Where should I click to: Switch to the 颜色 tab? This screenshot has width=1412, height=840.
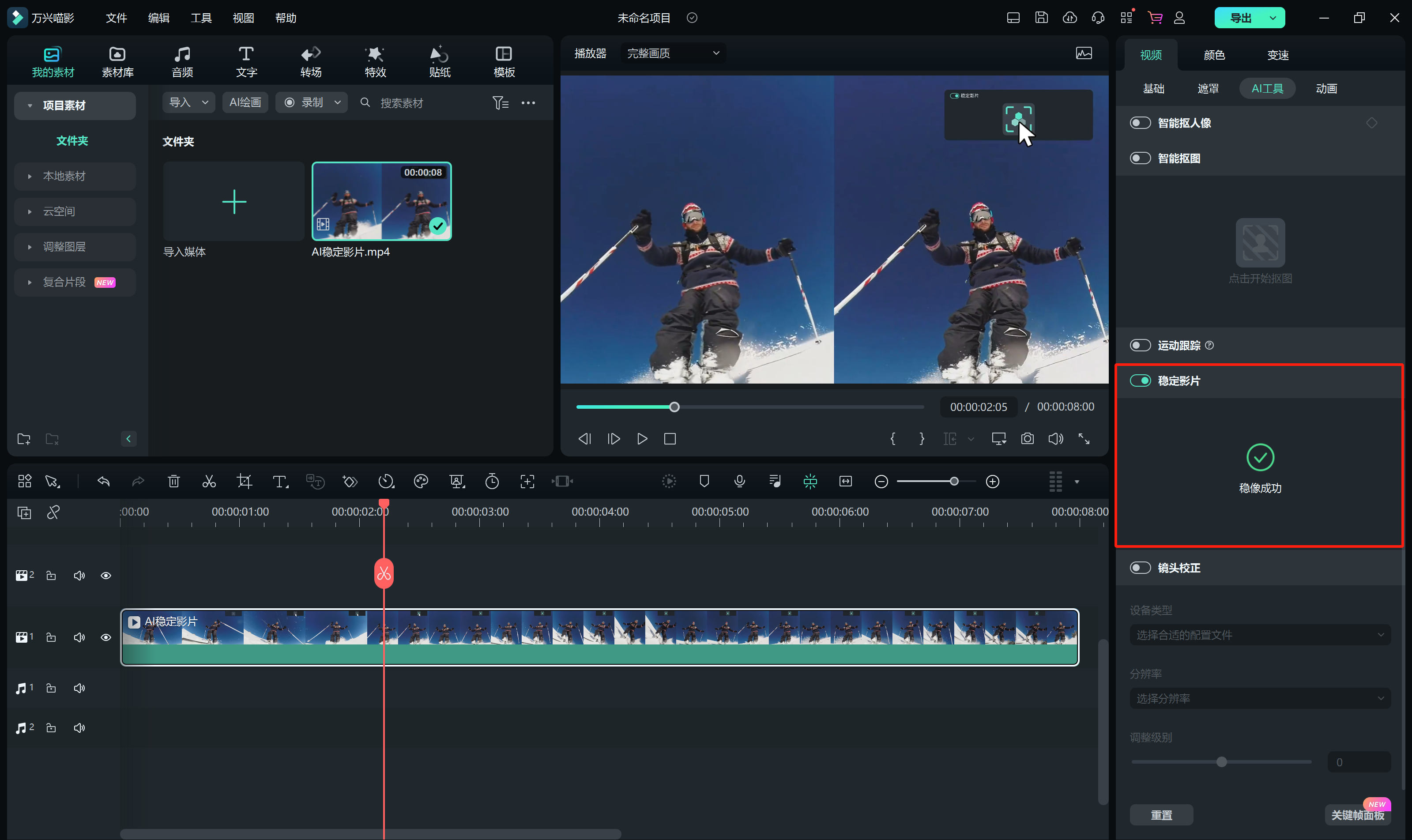[x=1214, y=55]
